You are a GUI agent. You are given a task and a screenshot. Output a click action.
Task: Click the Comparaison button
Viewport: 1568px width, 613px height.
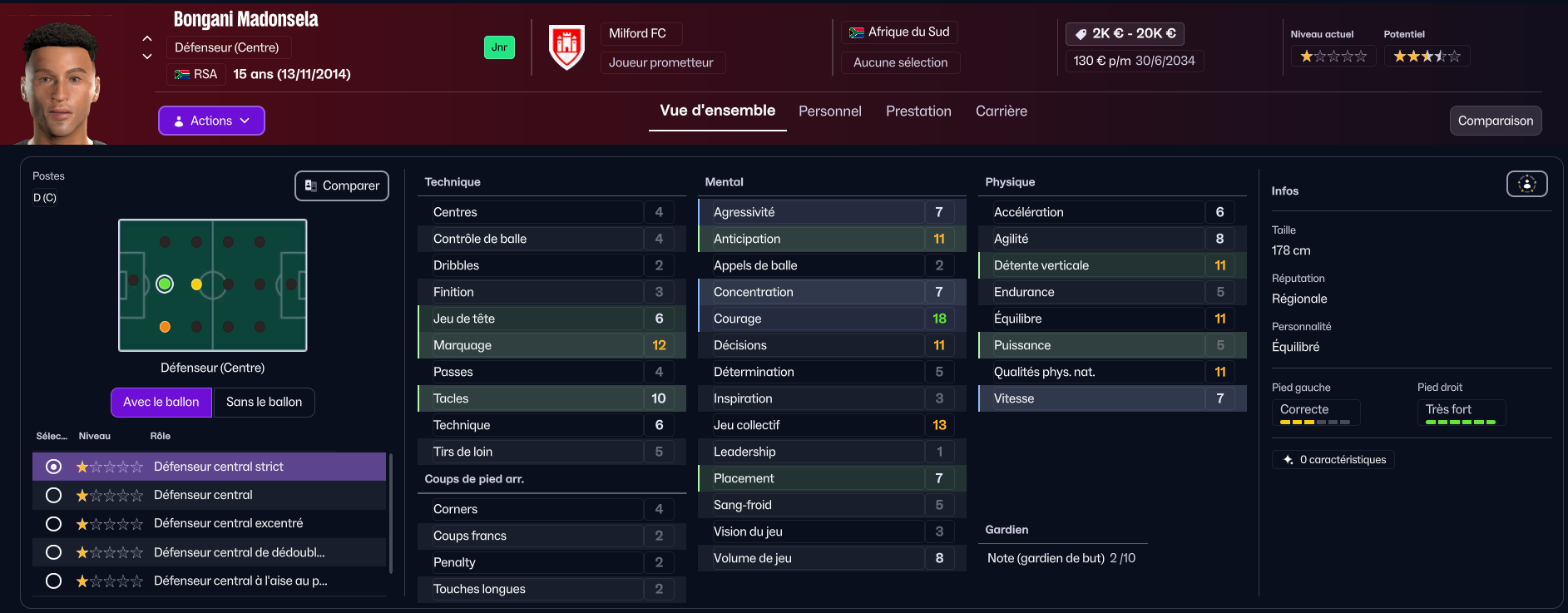tap(1495, 121)
